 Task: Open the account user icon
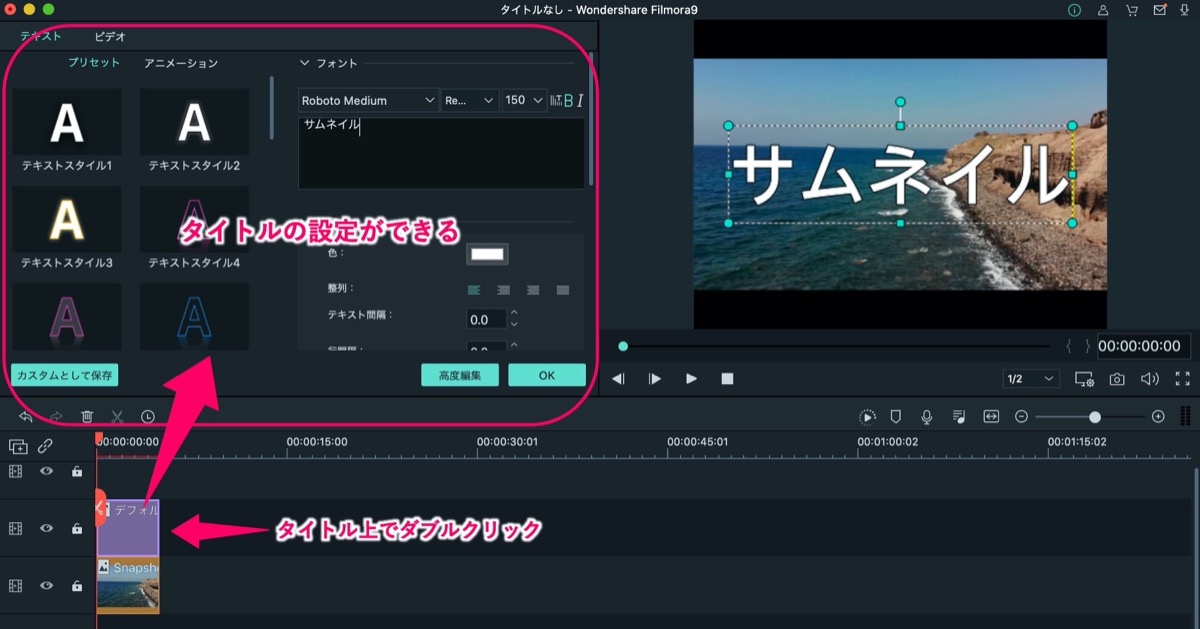[x=1103, y=10]
